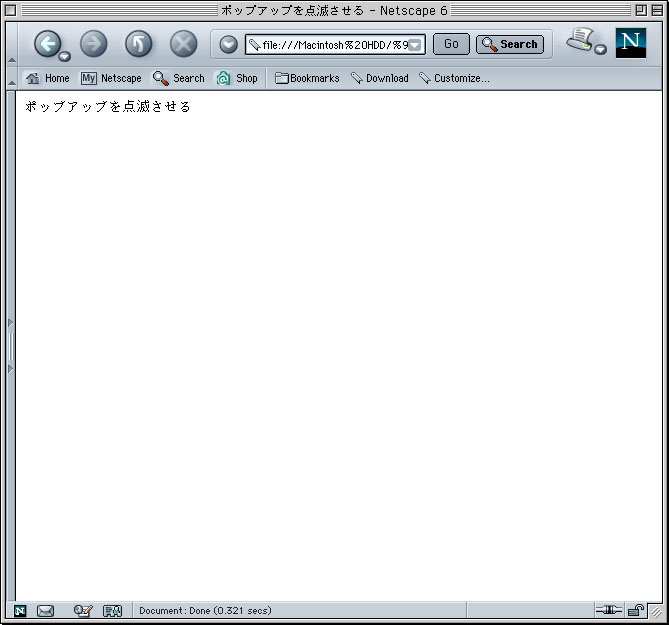This screenshot has height=625, width=669.
Task: Click the Customize... bookmark link
Action: 454,78
